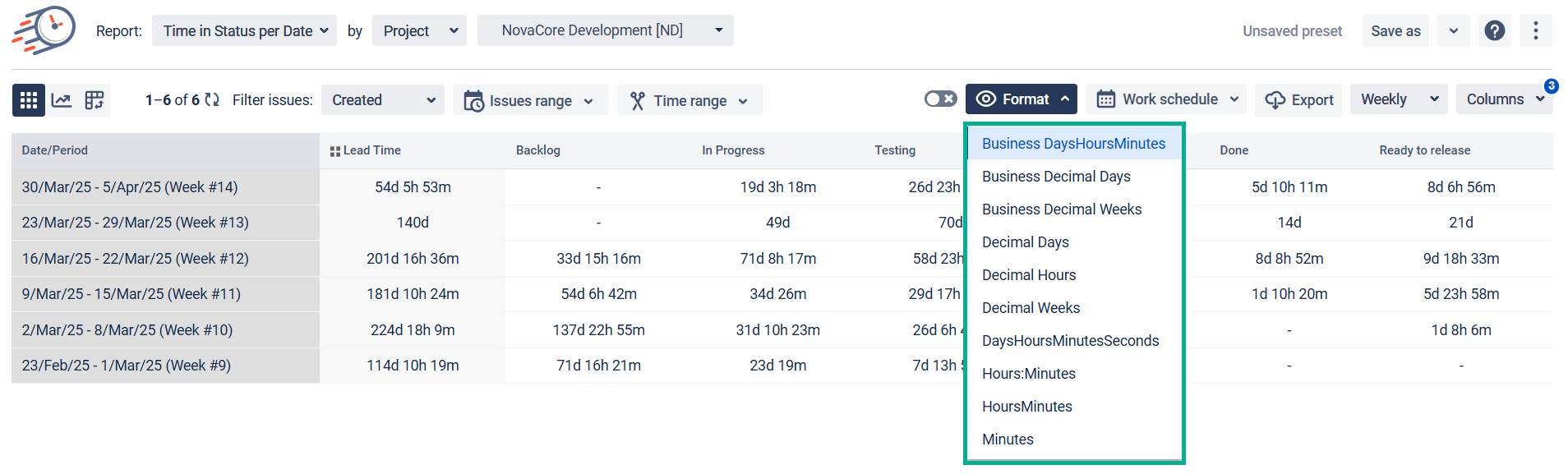
Task: Select Decimal Hours format option
Action: 1029,275
